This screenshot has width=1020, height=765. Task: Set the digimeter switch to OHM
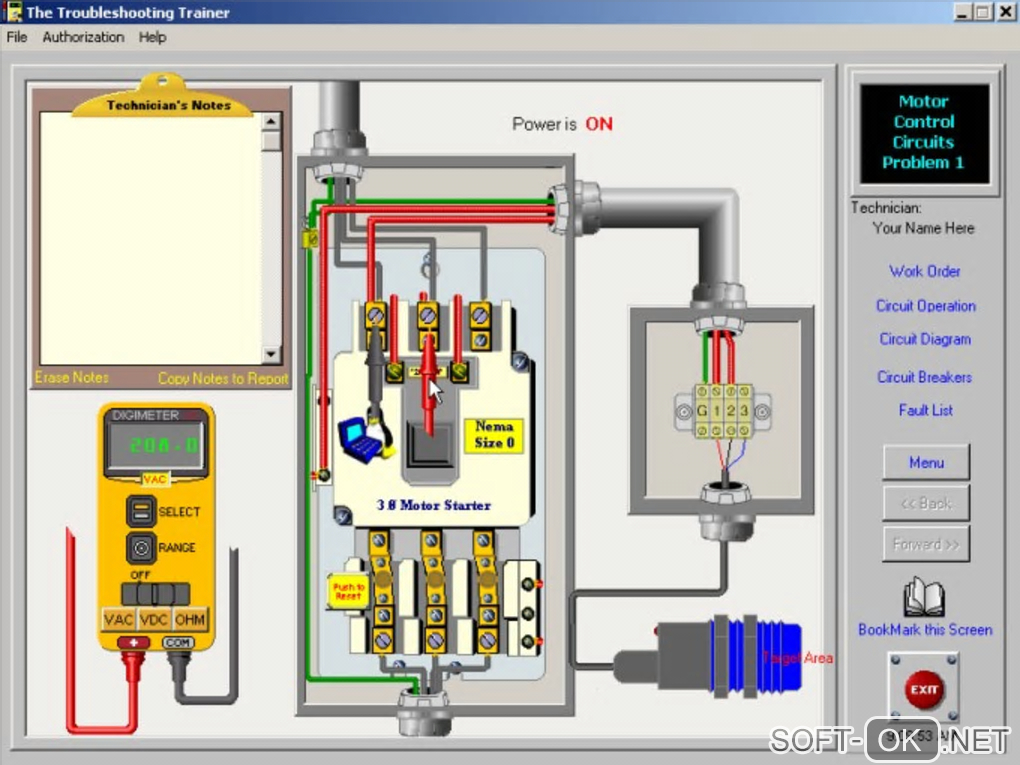click(190, 619)
